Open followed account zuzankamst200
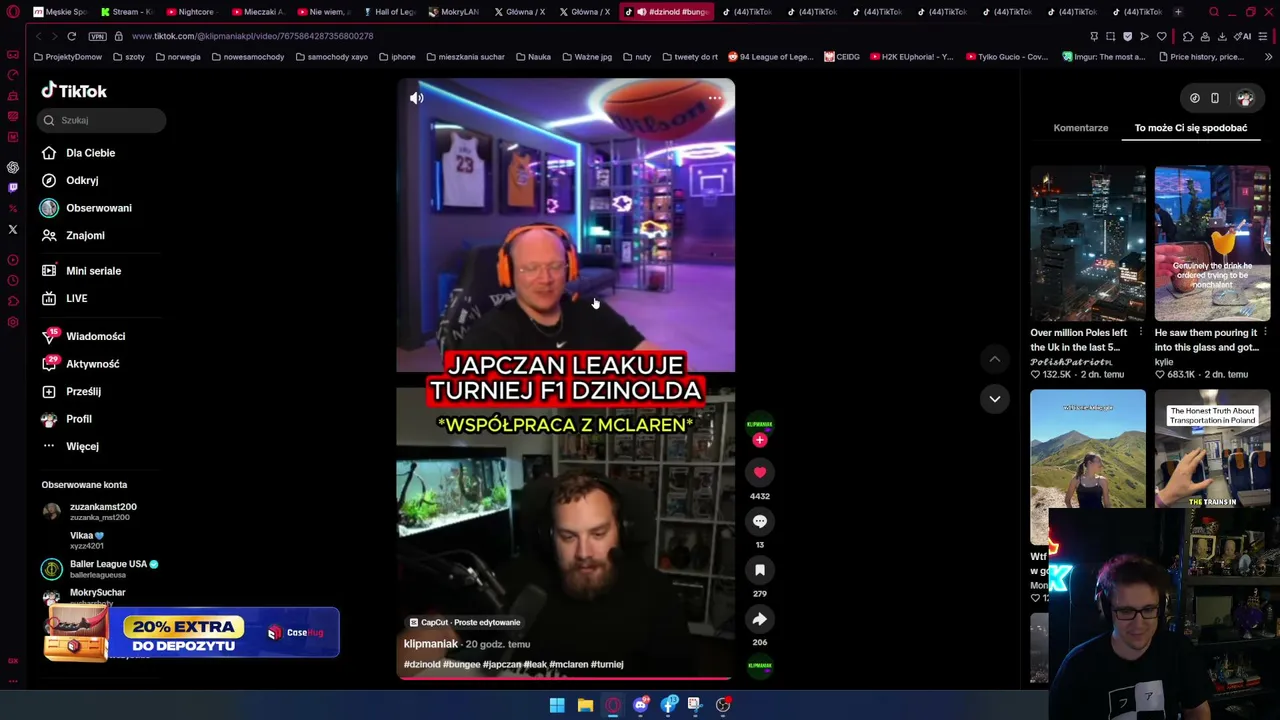The height and width of the screenshot is (720, 1280). click(x=90, y=511)
